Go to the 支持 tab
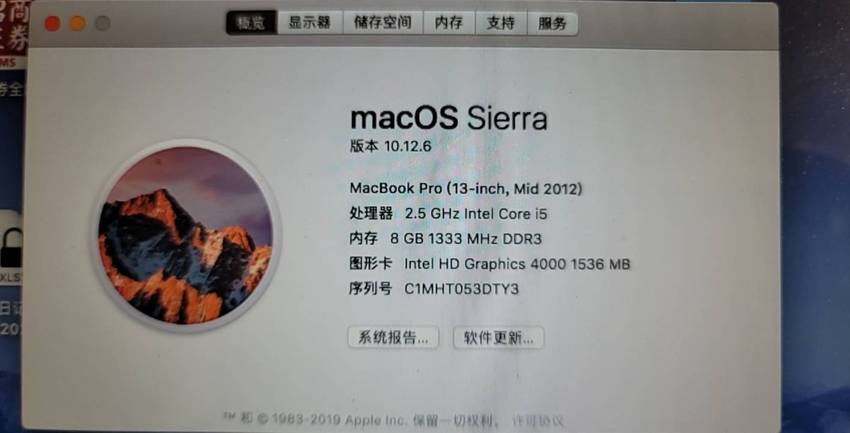This screenshot has height=433, width=850. 500,23
